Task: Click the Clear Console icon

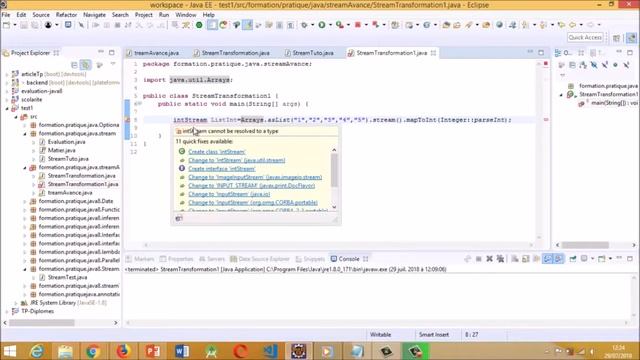Action: pyautogui.click(x=515, y=259)
